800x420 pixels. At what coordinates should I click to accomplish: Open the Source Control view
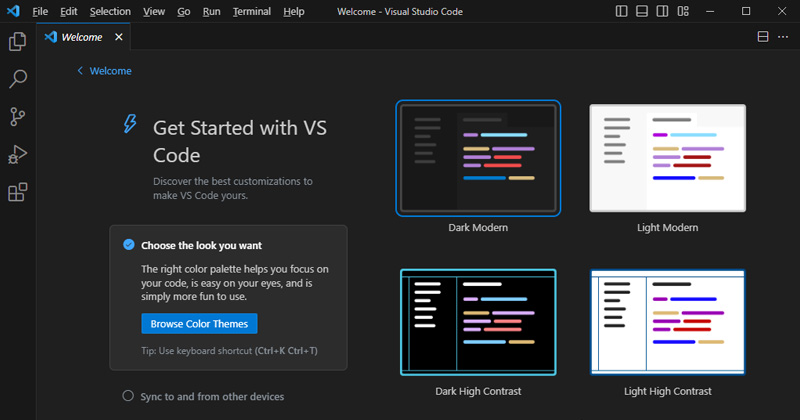coord(17,117)
